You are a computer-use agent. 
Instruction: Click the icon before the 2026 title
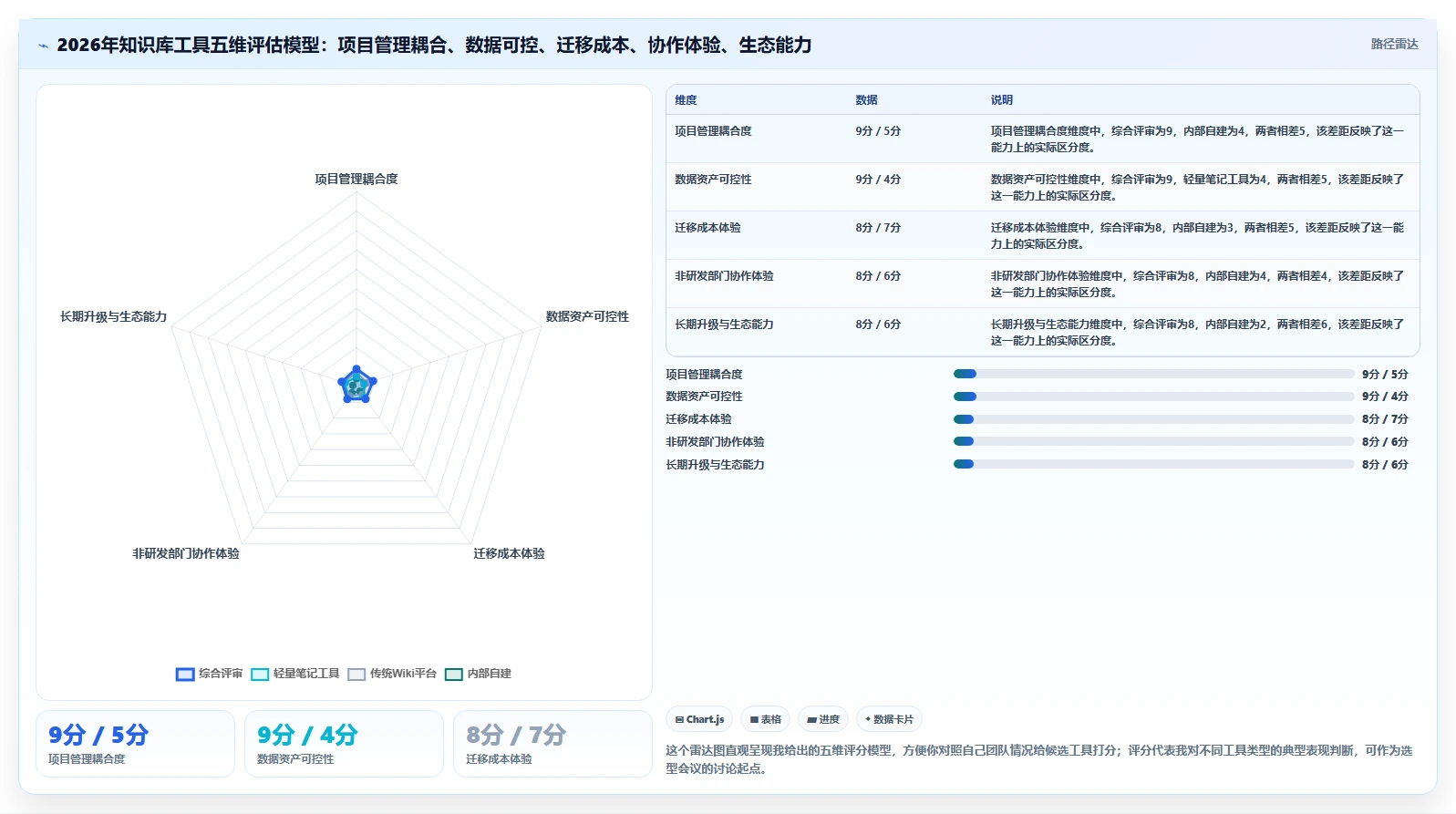coord(43,46)
